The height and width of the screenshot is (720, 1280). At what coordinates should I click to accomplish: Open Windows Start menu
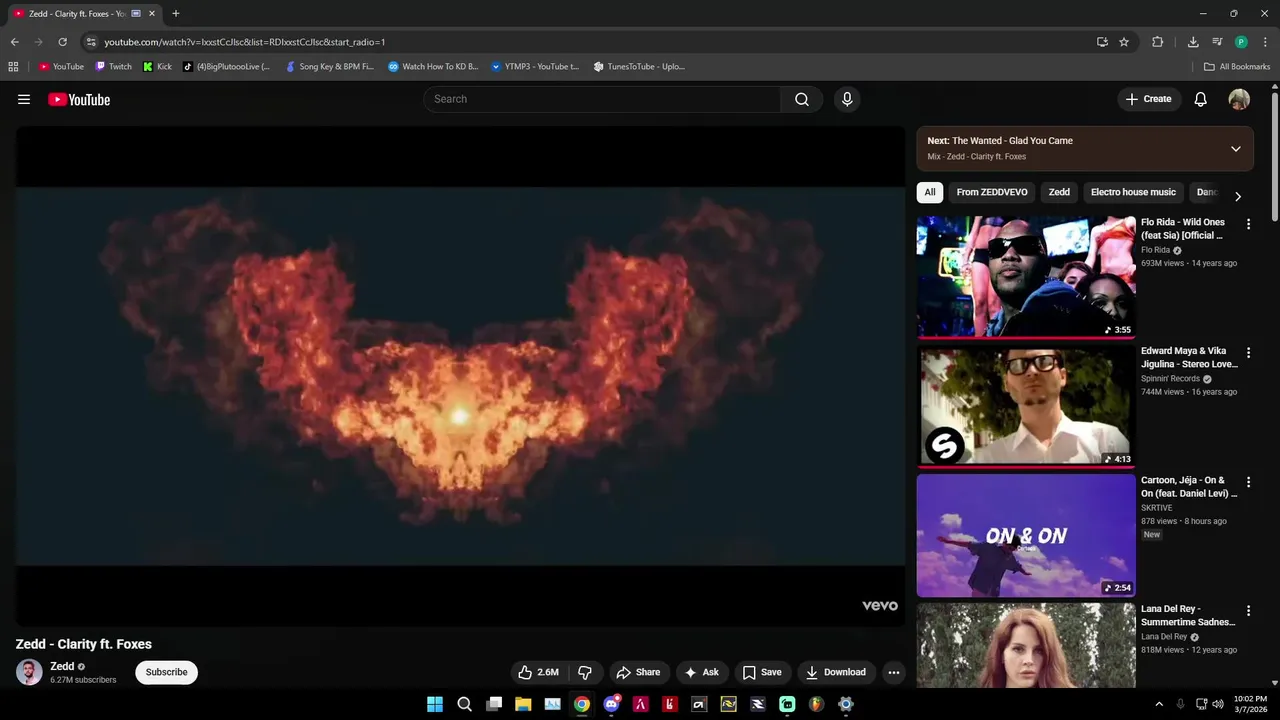click(435, 704)
